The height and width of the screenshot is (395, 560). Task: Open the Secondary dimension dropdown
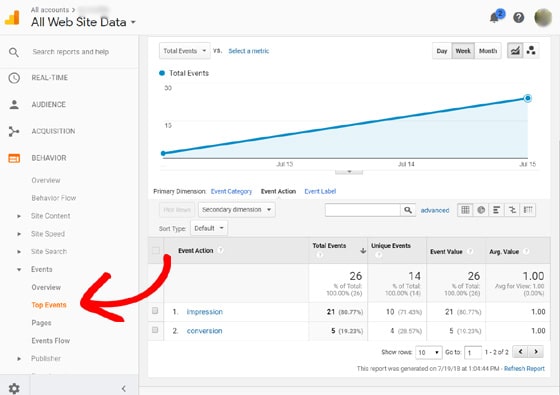pos(236,210)
